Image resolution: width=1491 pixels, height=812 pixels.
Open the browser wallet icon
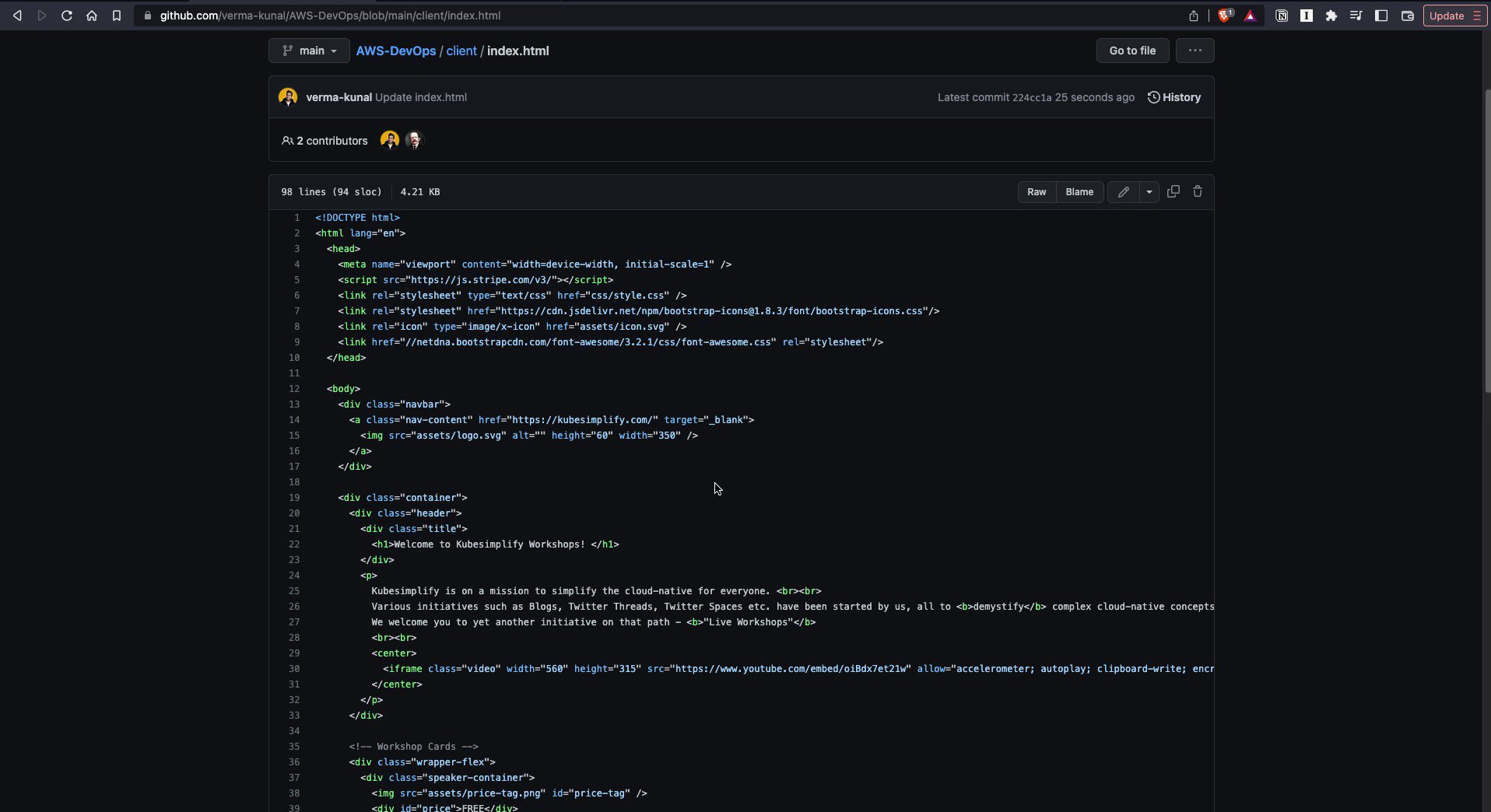tap(1407, 15)
